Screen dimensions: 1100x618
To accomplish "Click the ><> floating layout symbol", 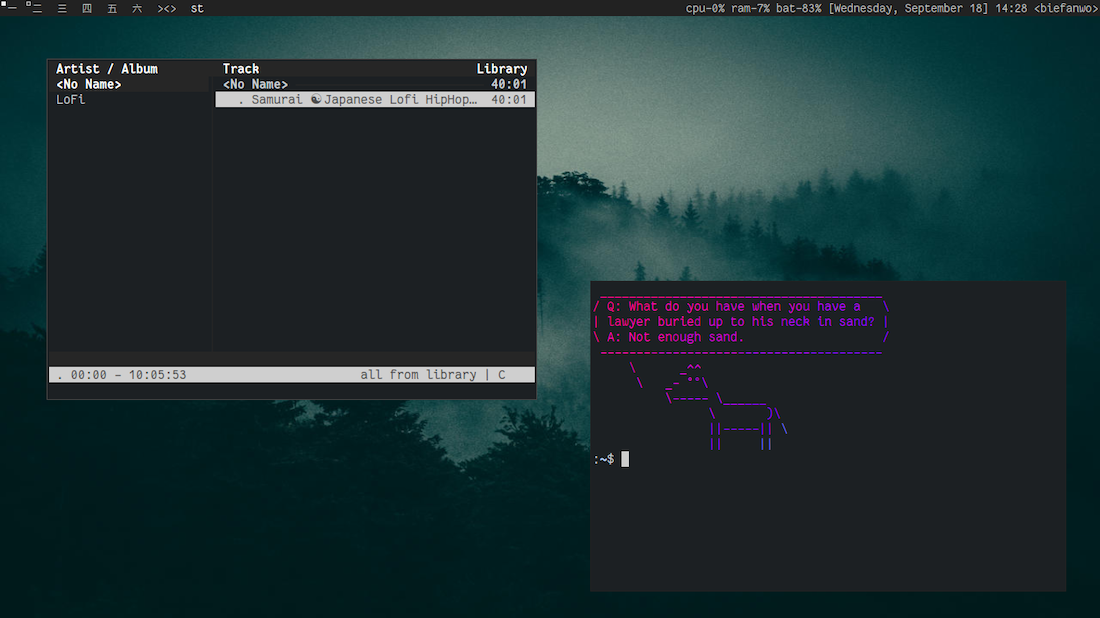I will (x=167, y=8).
